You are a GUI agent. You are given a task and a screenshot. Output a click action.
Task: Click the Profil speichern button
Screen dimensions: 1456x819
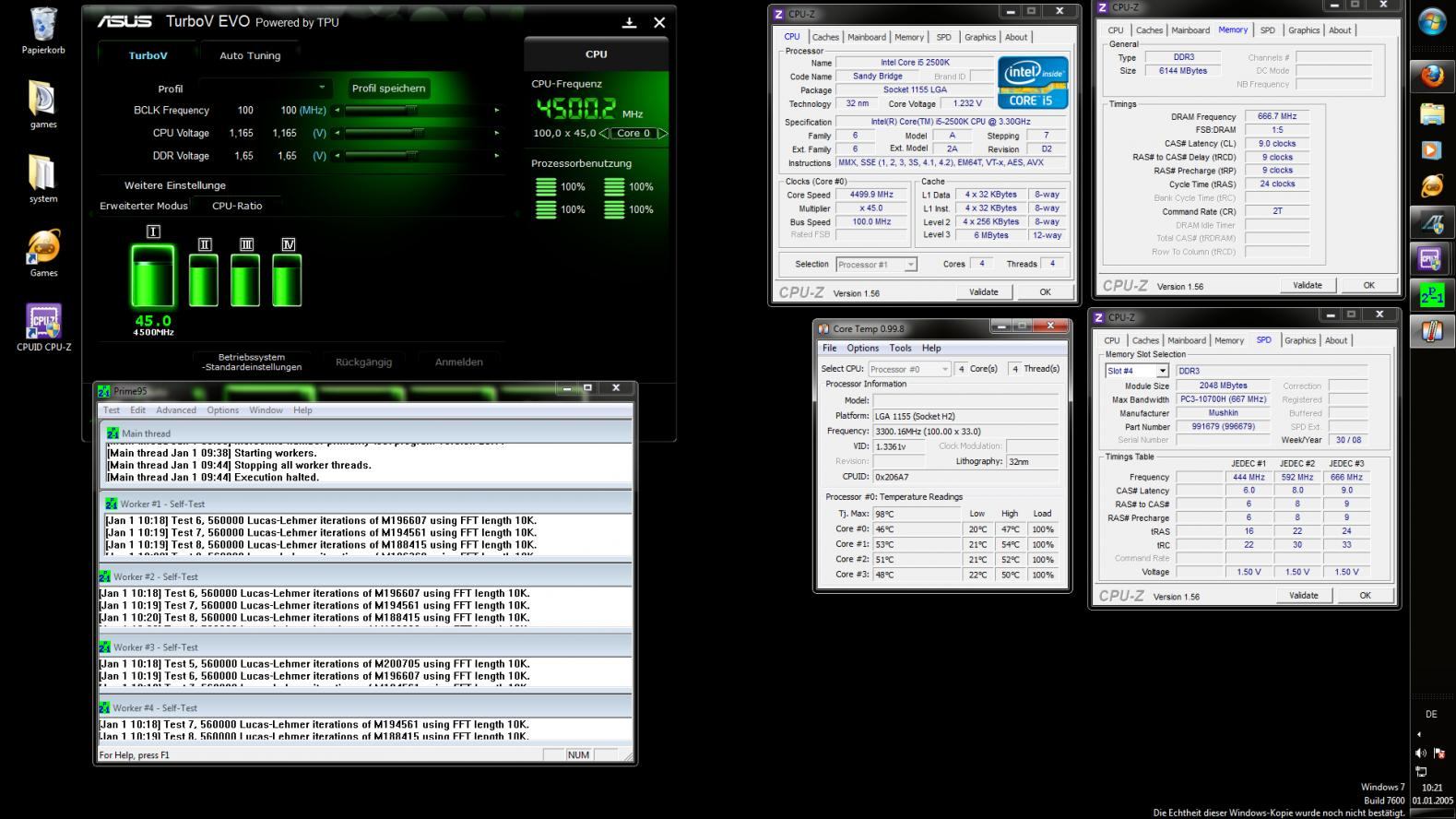click(388, 89)
